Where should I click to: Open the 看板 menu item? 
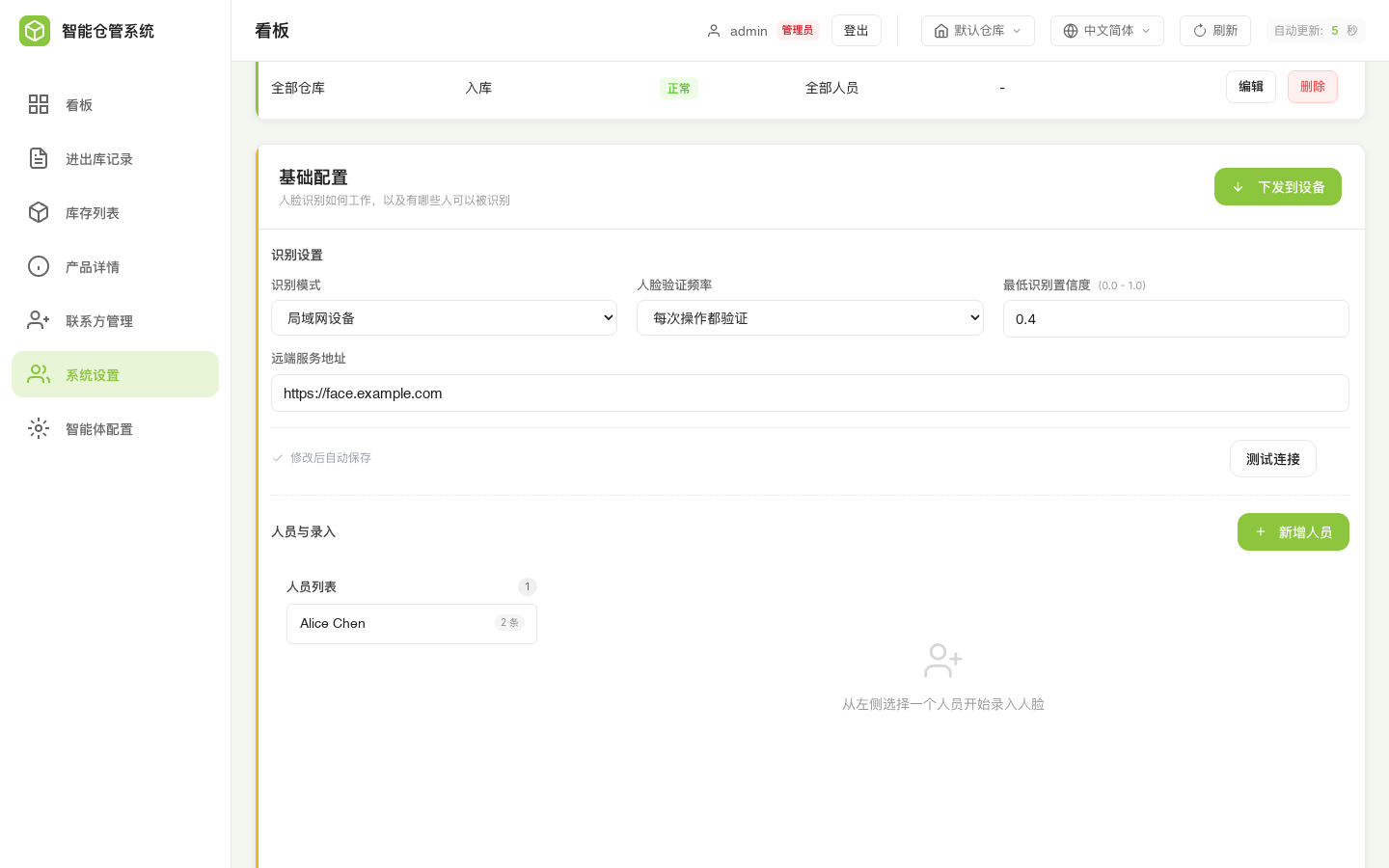point(116,104)
